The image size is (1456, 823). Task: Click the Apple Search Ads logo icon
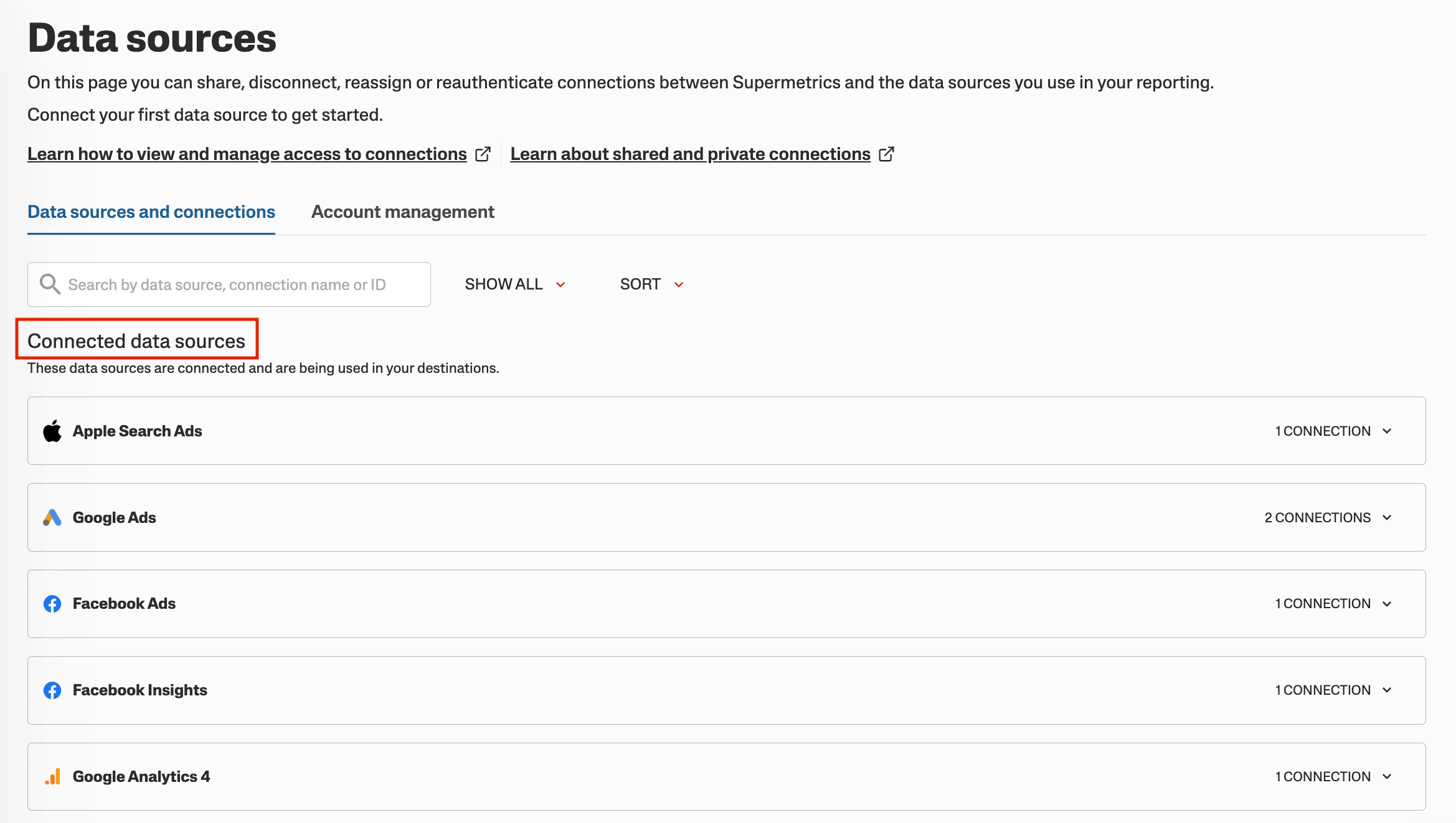52,431
